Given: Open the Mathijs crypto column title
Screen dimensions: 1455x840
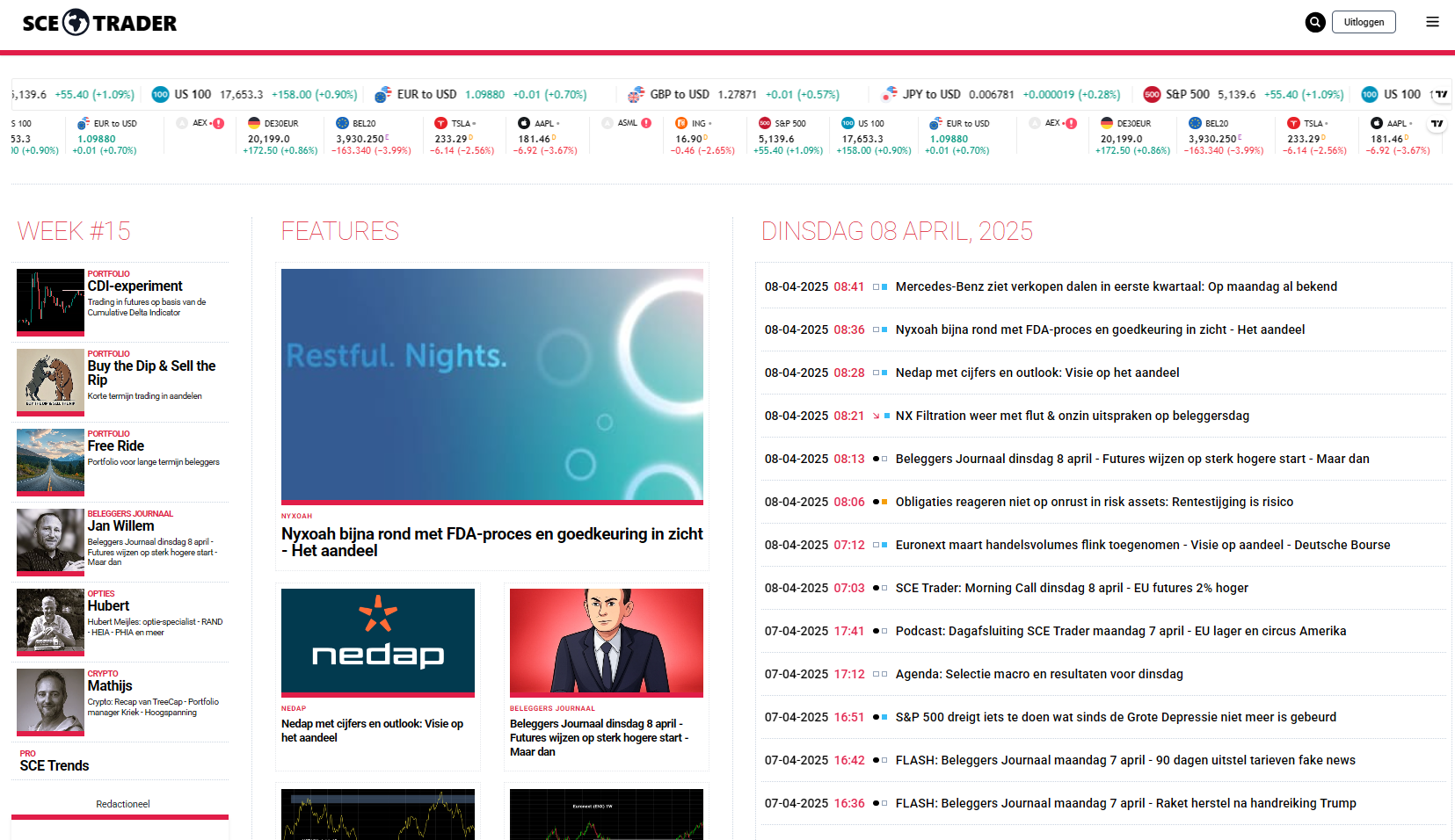Looking at the screenshot, I should tap(110, 686).
